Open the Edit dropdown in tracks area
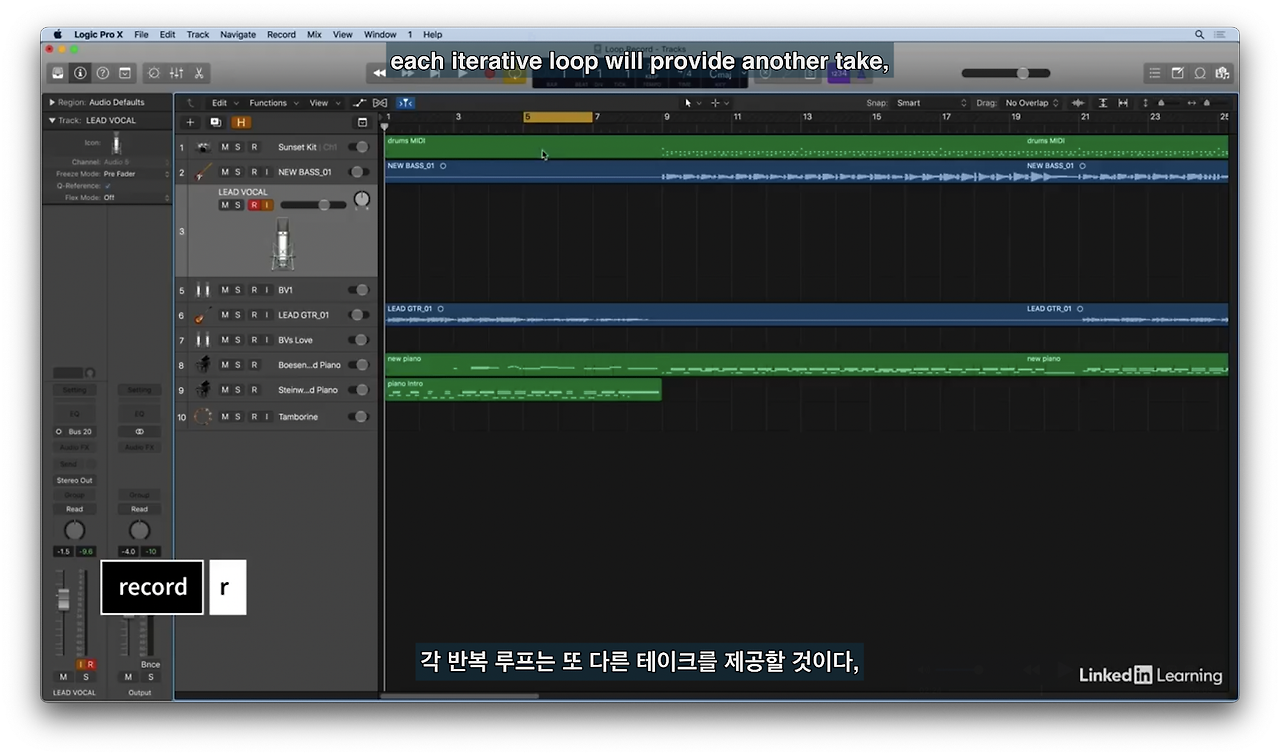Screen dimensions: 1280x756 223,103
